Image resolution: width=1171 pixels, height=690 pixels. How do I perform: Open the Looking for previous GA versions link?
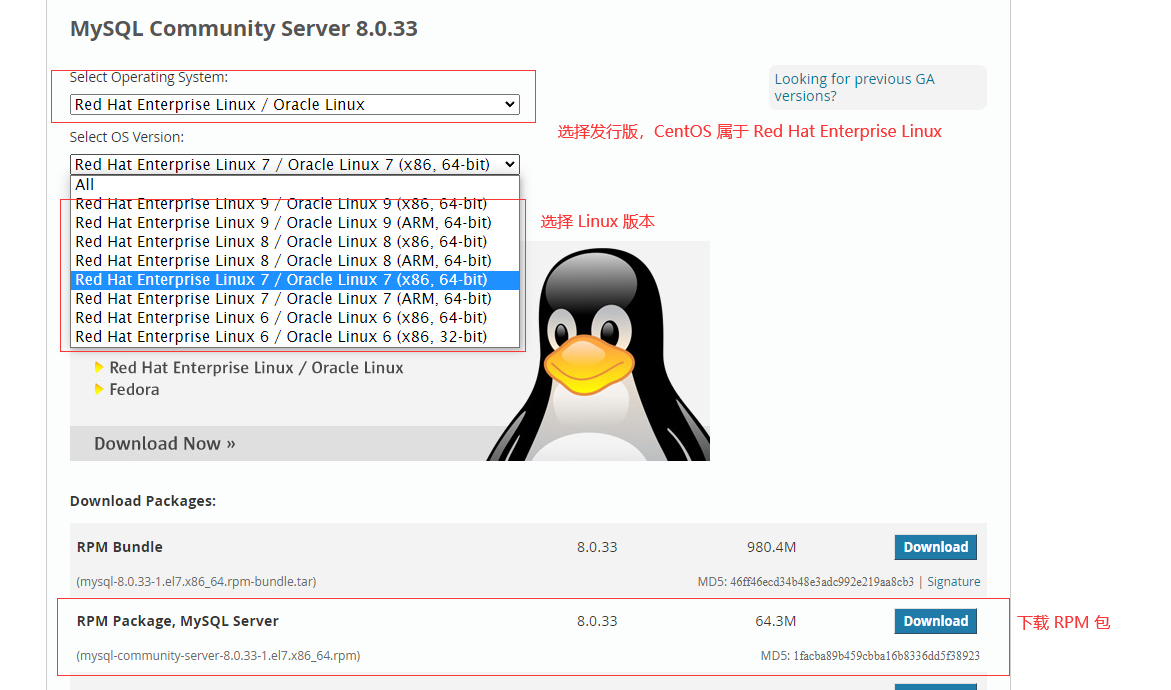(x=854, y=87)
